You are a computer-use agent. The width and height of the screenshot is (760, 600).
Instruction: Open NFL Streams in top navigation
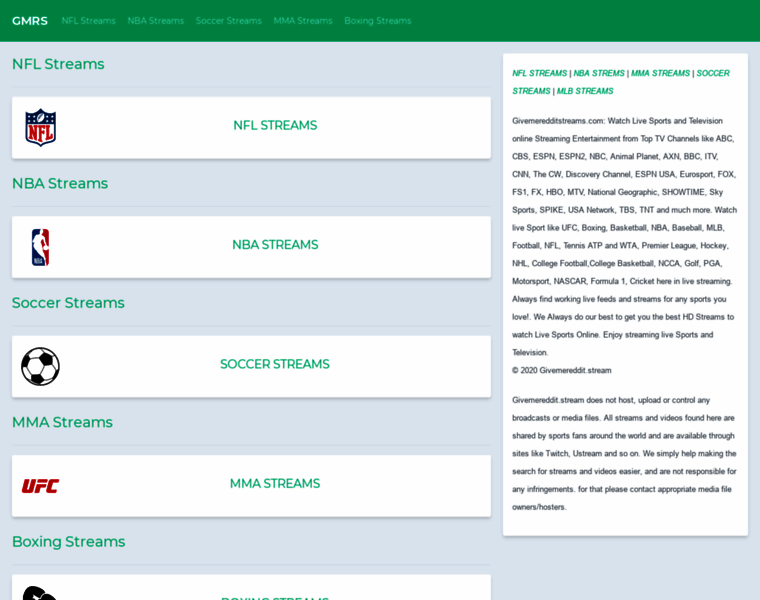click(89, 21)
